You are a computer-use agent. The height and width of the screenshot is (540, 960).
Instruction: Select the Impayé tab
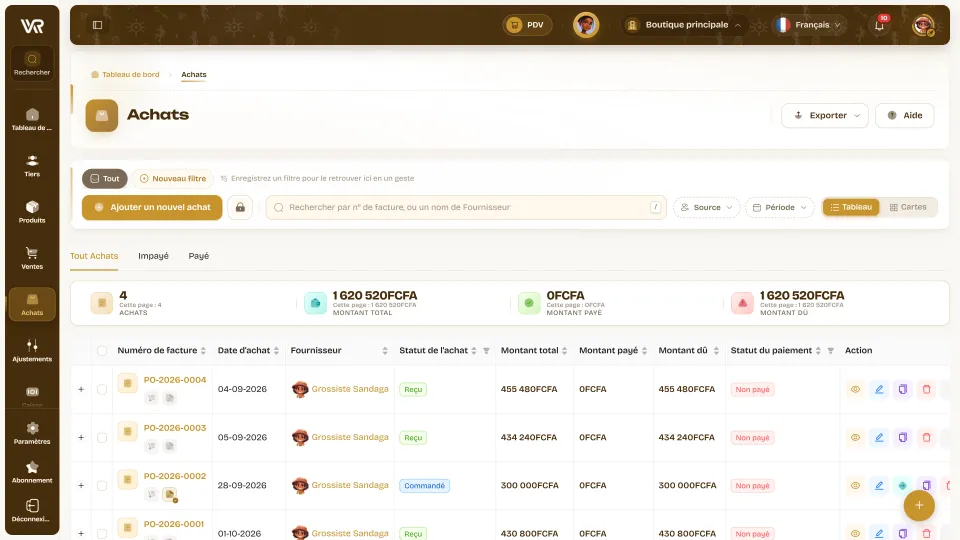pos(153,256)
